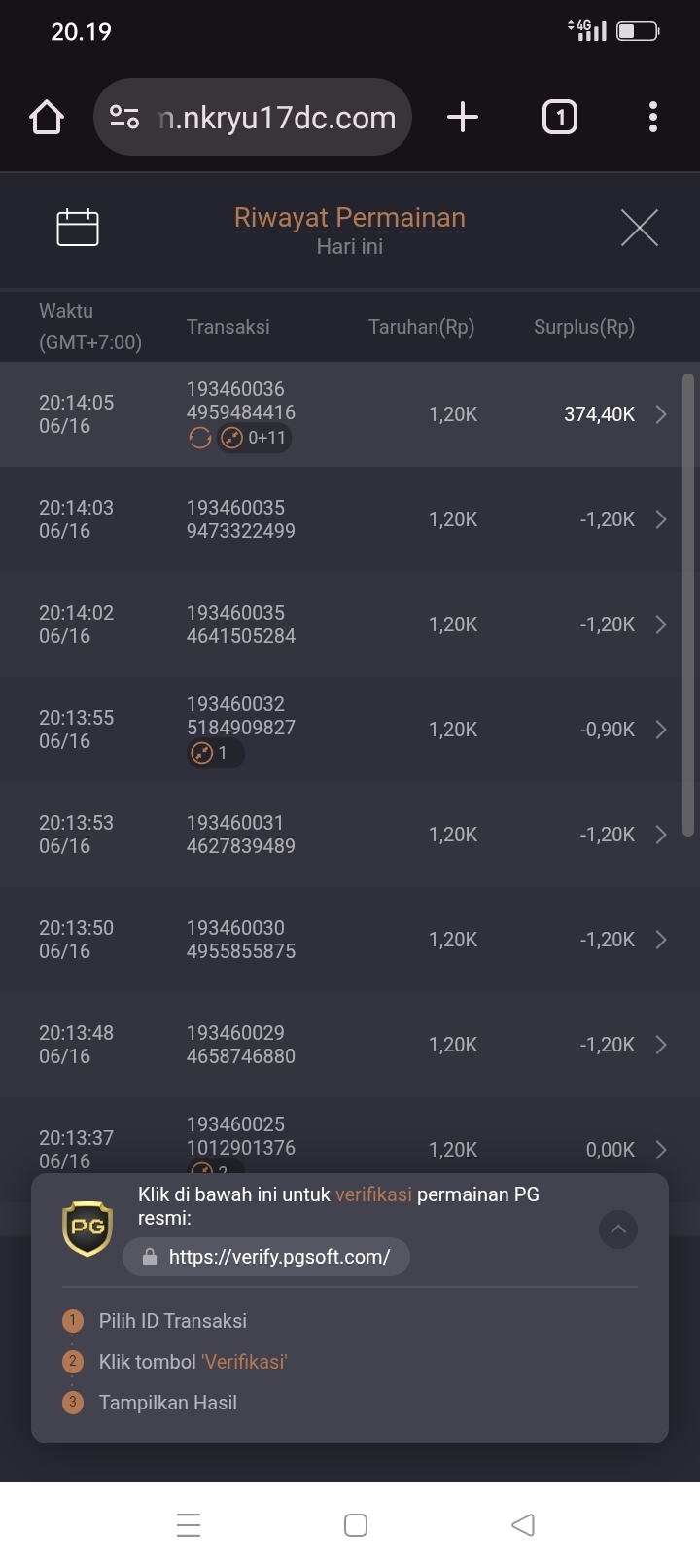The image size is (700, 1568).
Task: Collapse the PG verification popup with up arrow
Action: click(x=618, y=1229)
